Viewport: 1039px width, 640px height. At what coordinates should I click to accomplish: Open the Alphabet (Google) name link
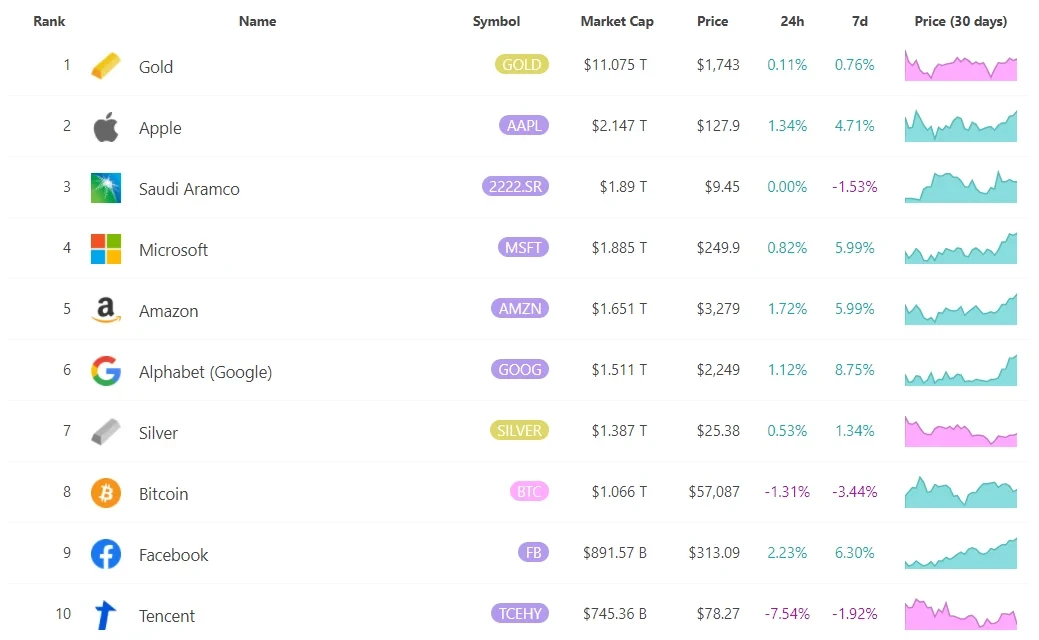click(205, 372)
